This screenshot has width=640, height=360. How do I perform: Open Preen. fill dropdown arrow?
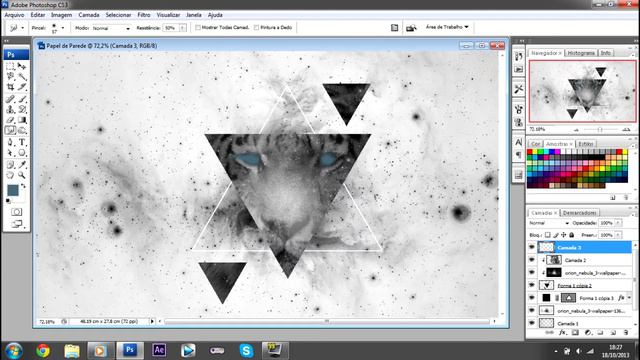pos(618,235)
